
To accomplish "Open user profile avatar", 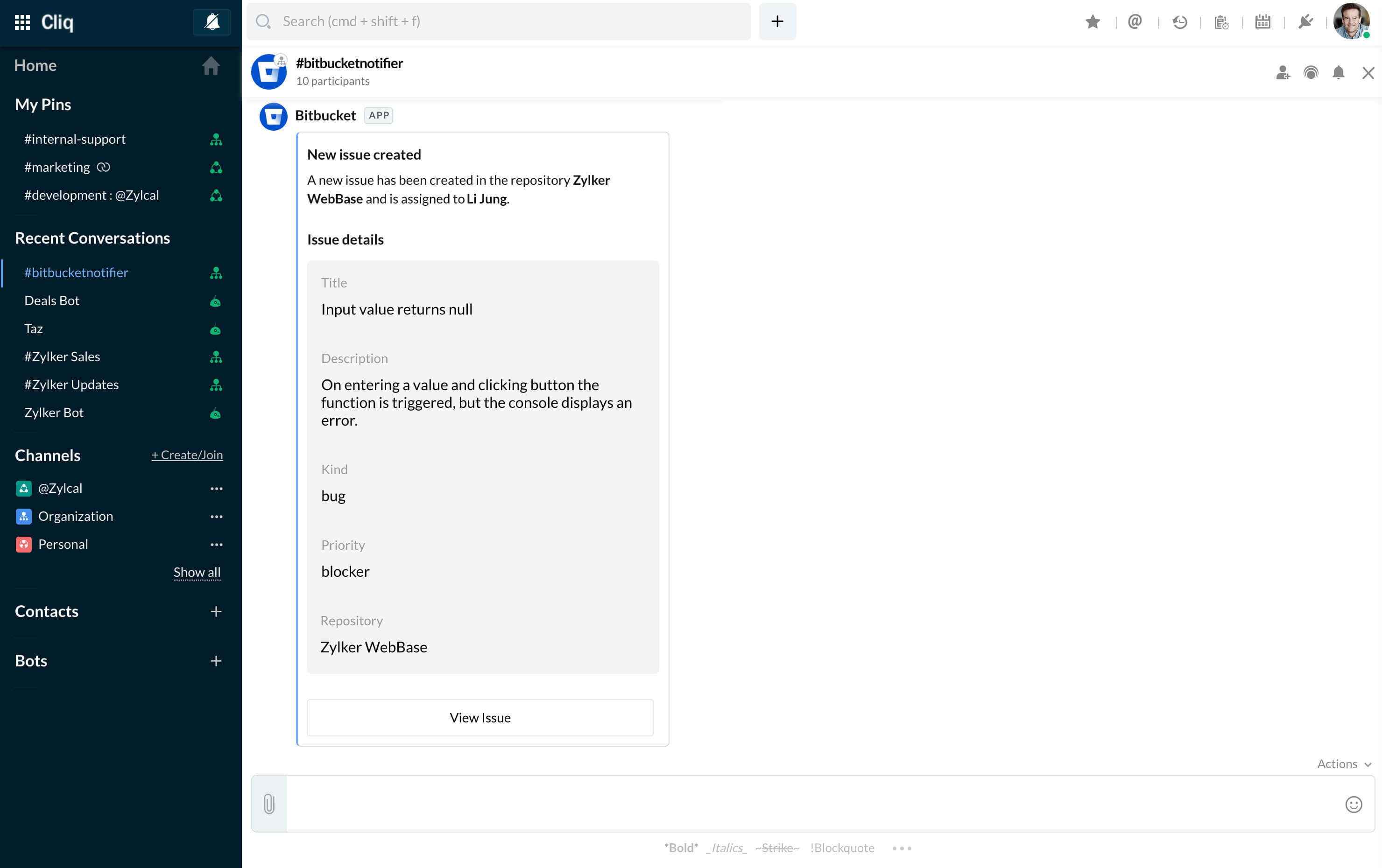I will click(1352, 21).
